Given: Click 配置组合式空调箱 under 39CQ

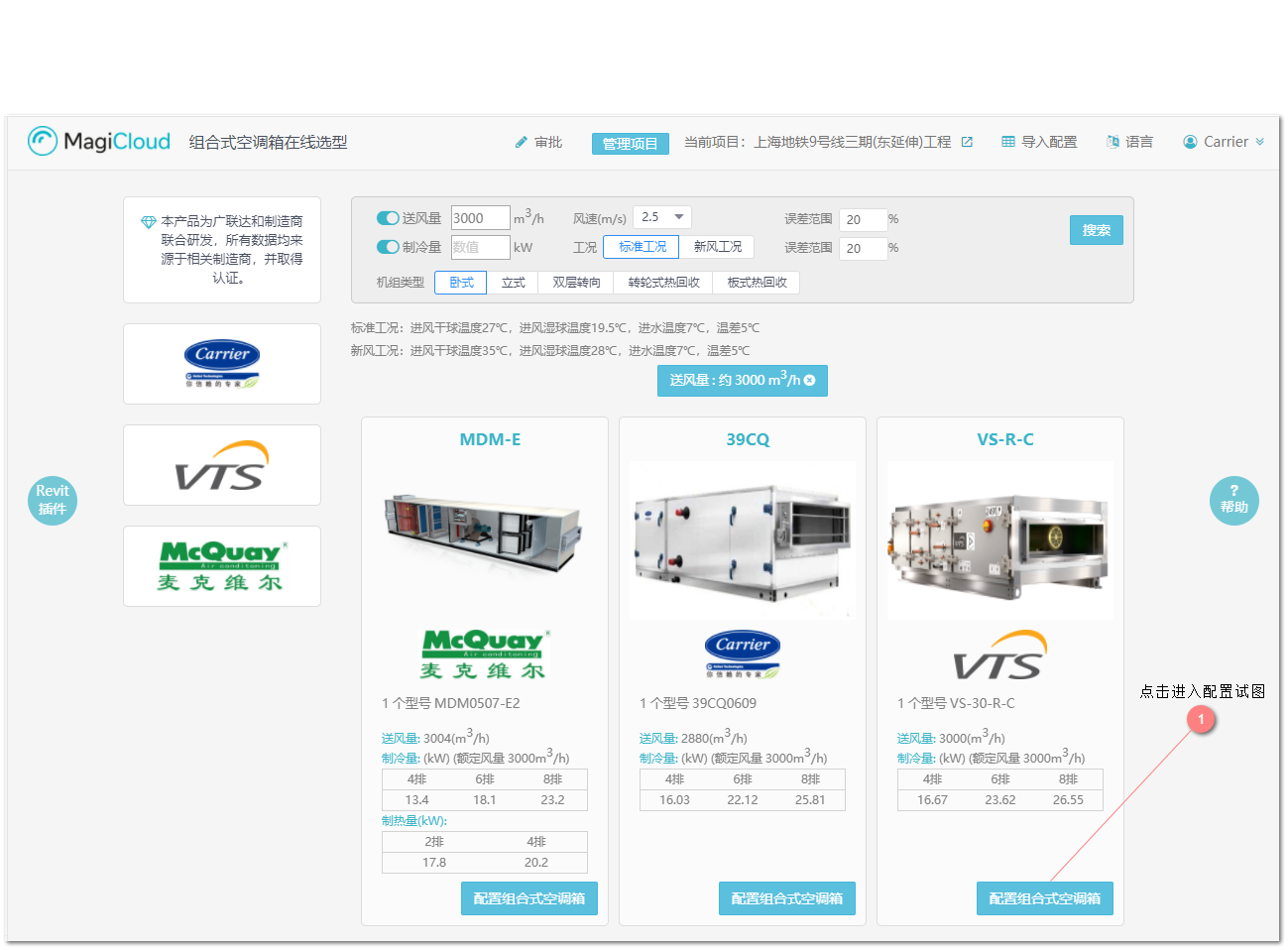Looking at the screenshot, I should pos(787,898).
